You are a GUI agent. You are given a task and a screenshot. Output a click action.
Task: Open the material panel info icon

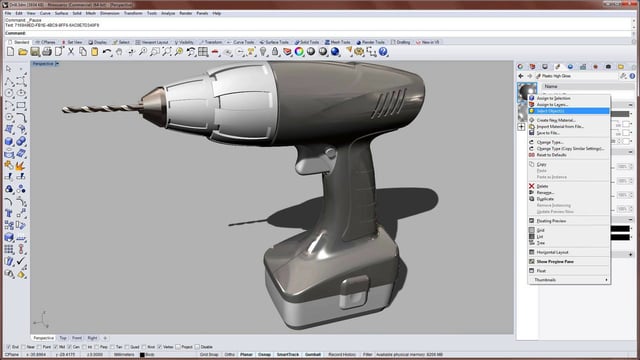632,76
